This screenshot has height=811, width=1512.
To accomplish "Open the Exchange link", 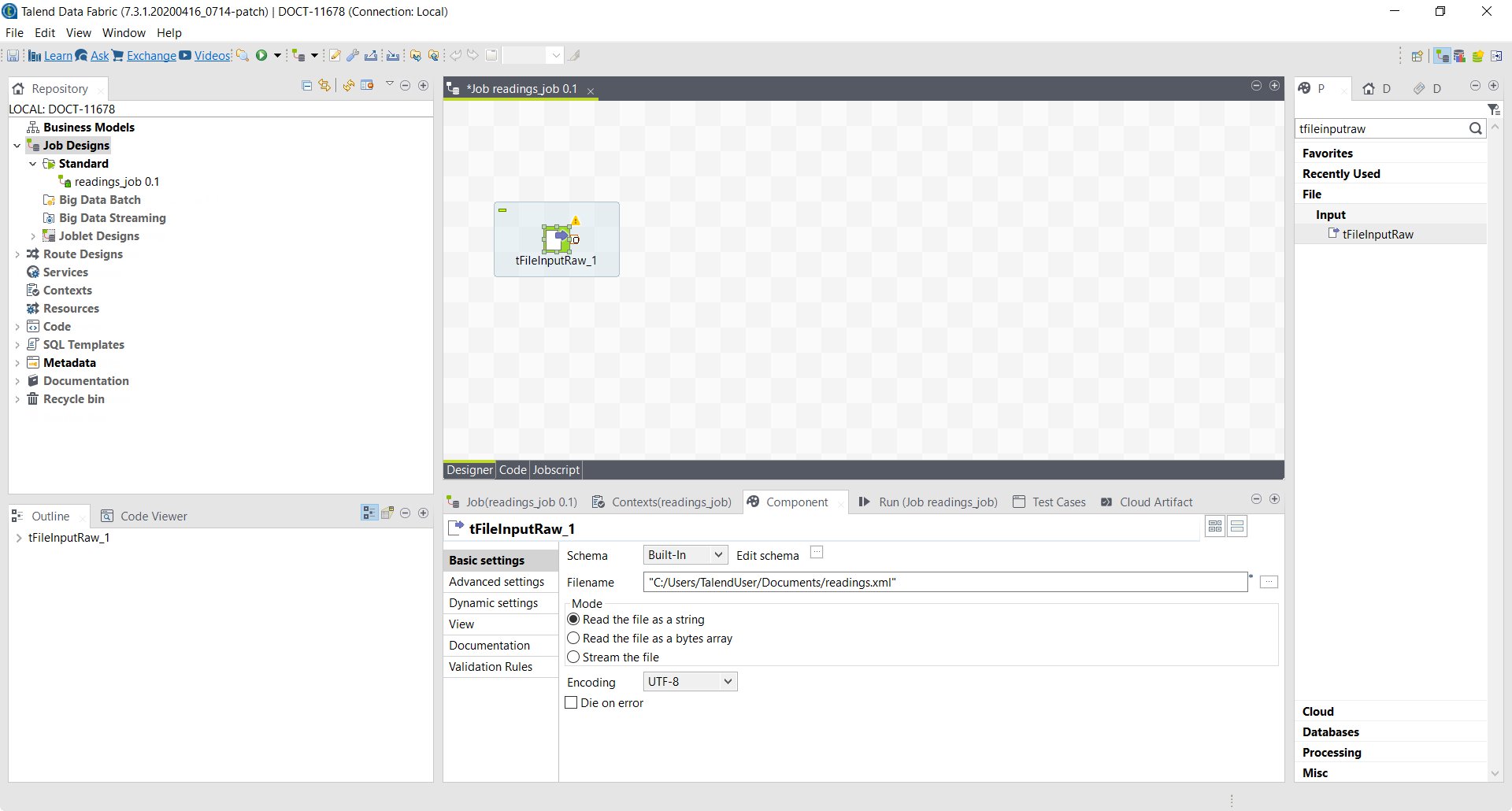I will (x=151, y=56).
